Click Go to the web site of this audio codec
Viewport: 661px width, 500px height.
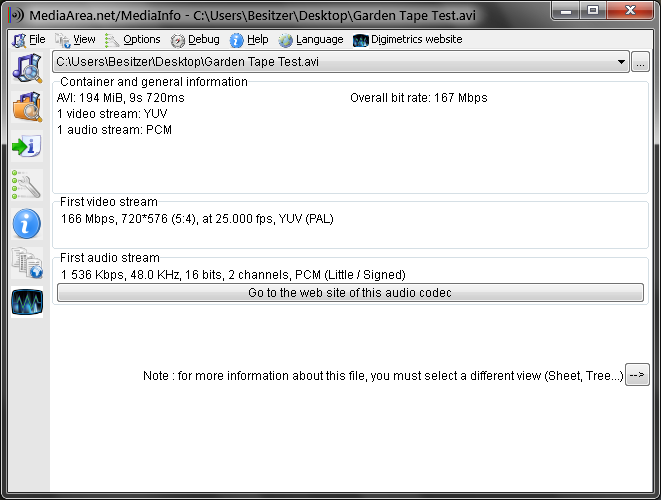click(x=350, y=293)
